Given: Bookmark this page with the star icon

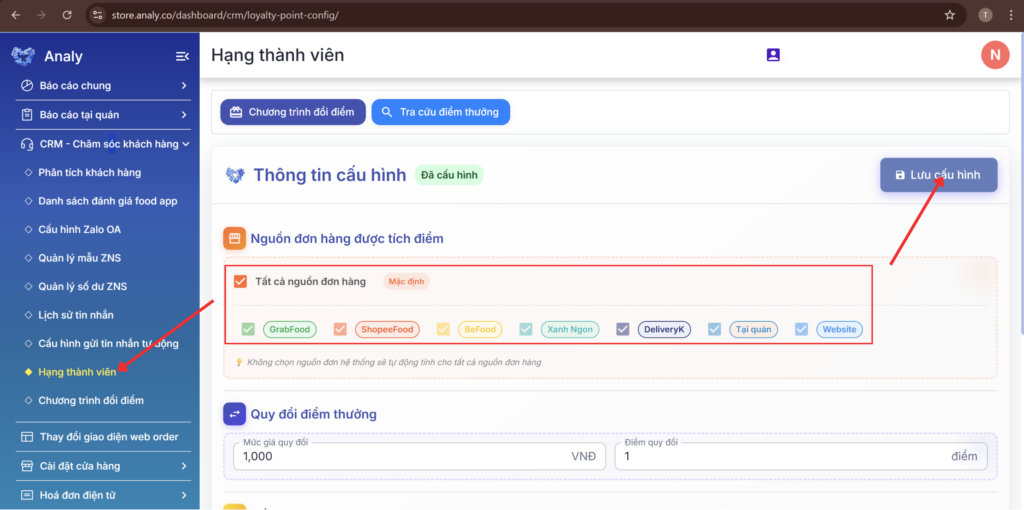Looking at the screenshot, I should point(949,15).
